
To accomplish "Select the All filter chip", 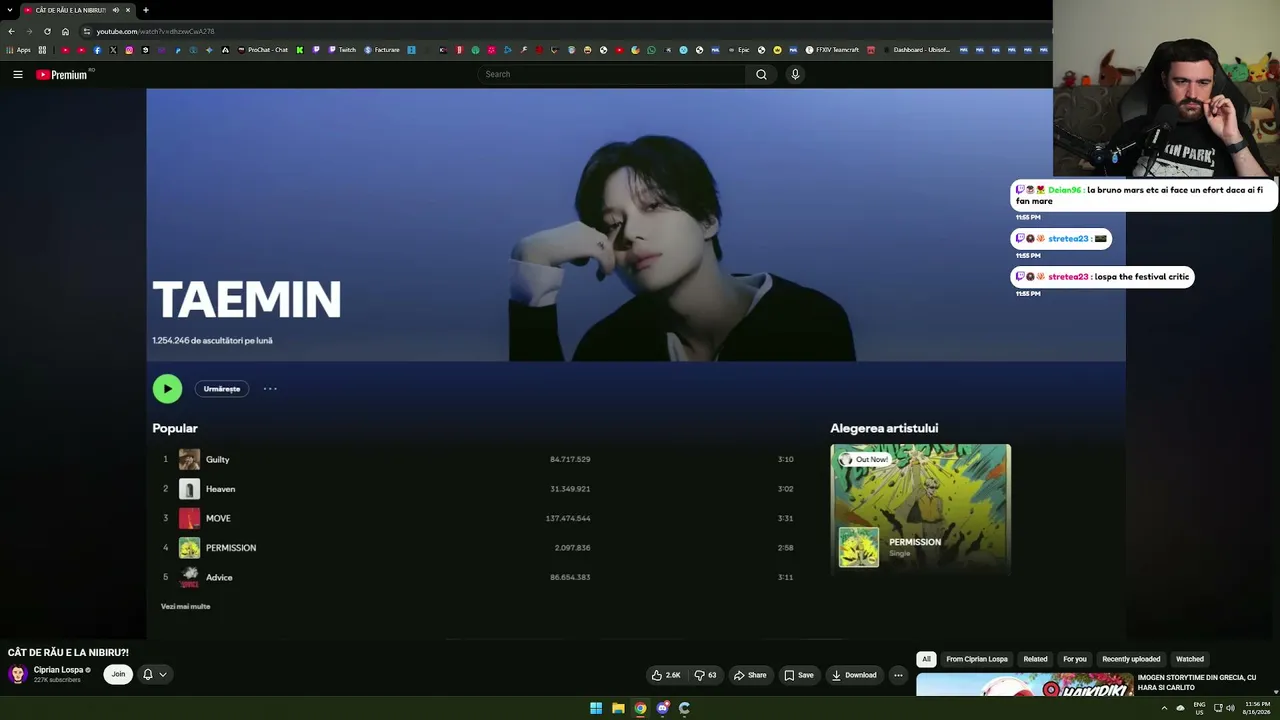I will [x=926, y=659].
